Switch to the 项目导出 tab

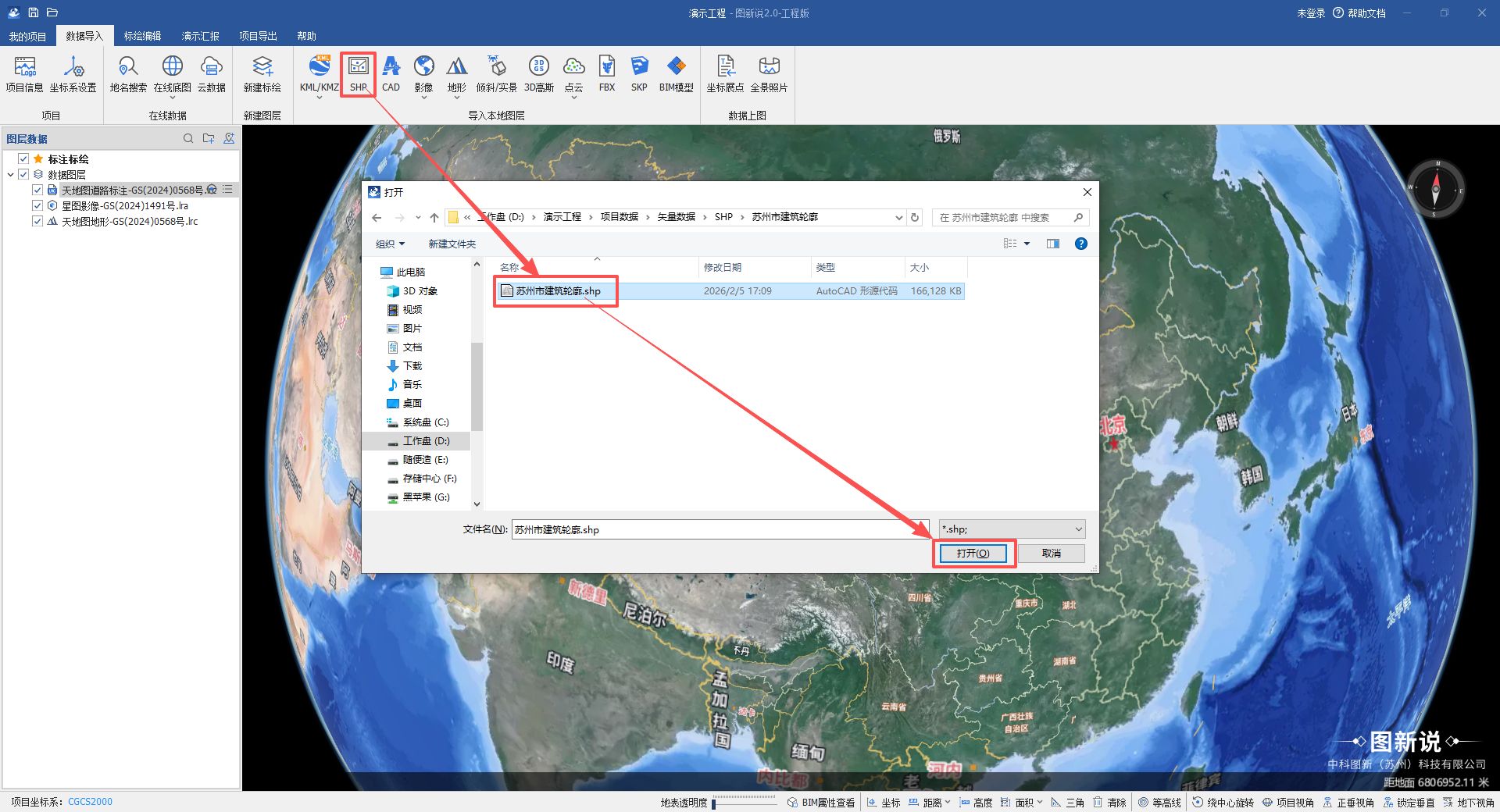pos(258,36)
